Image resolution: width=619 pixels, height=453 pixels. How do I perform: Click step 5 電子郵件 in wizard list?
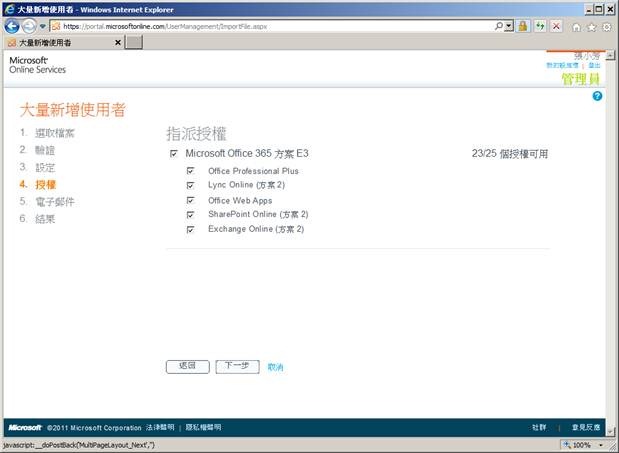point(55,202)
